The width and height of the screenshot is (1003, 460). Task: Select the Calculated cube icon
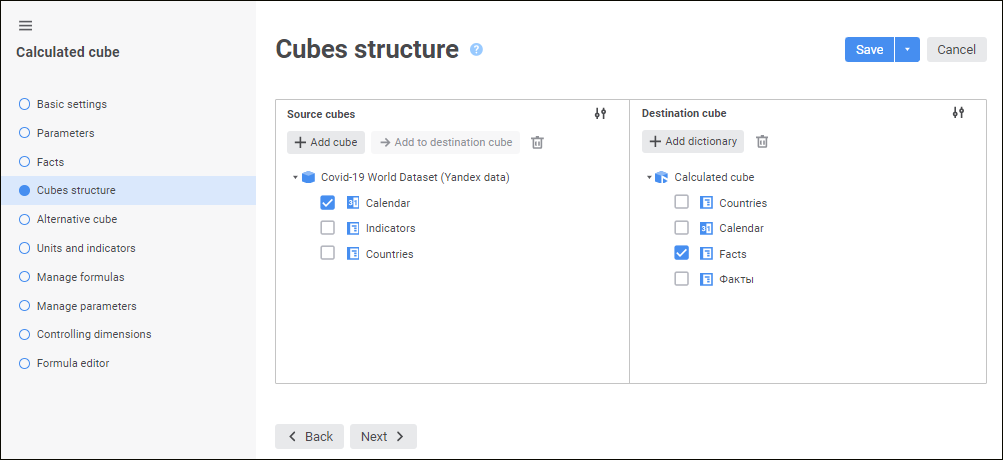pos(661,177)
